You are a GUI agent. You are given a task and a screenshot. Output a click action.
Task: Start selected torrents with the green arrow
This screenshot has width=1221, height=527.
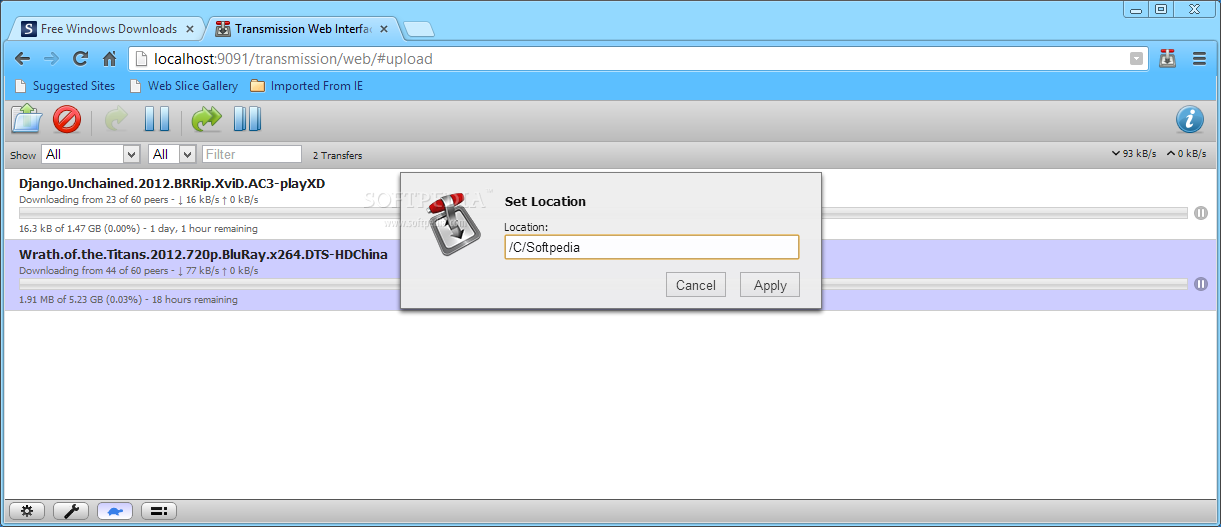coord(117,120)
